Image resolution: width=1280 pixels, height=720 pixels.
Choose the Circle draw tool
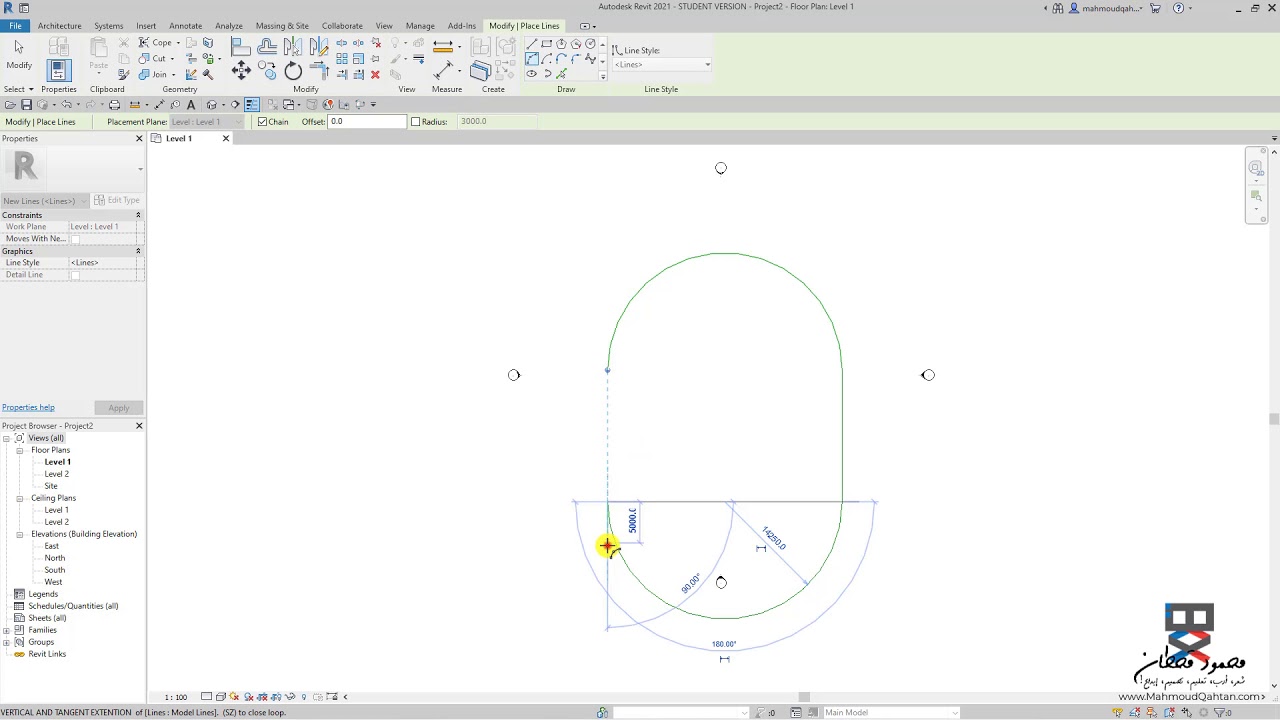pos(590,44)
